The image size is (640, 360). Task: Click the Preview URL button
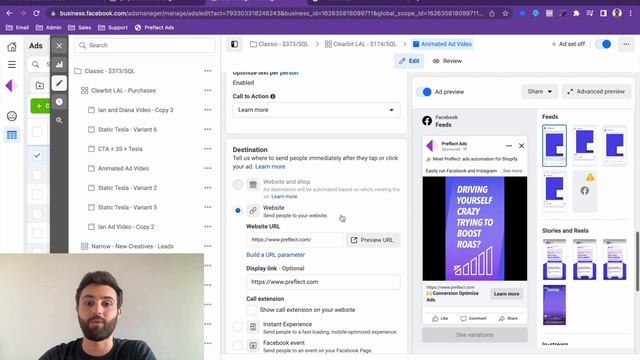point(373,240)
